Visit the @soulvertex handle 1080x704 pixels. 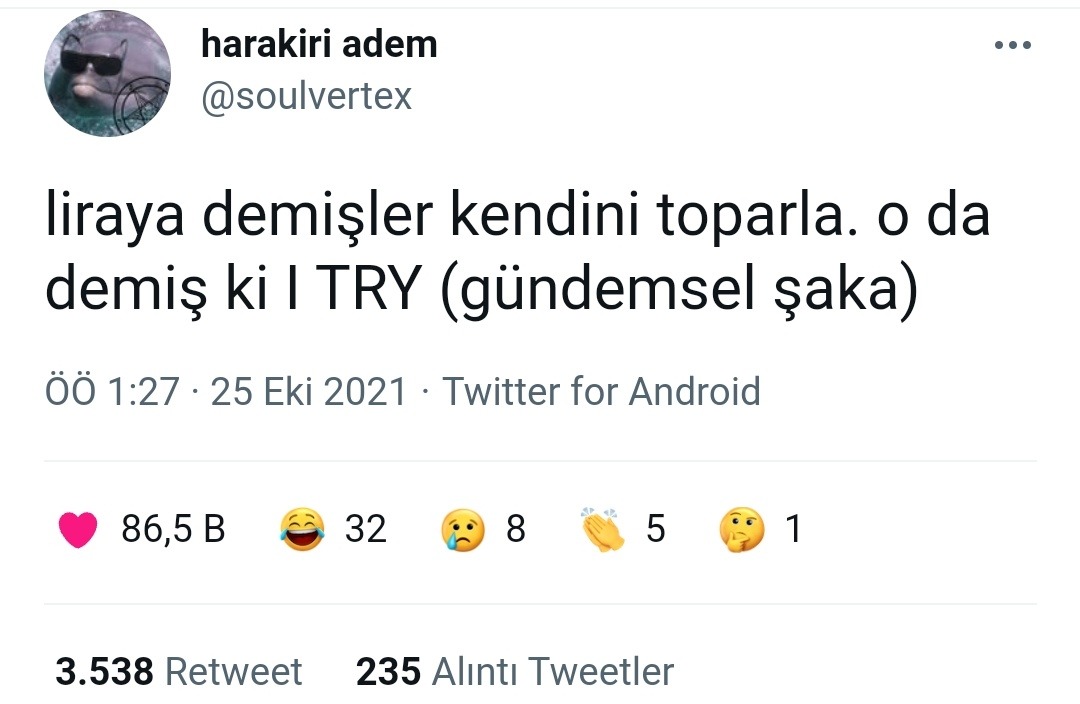pyautogui.click(x=306, y=96)
